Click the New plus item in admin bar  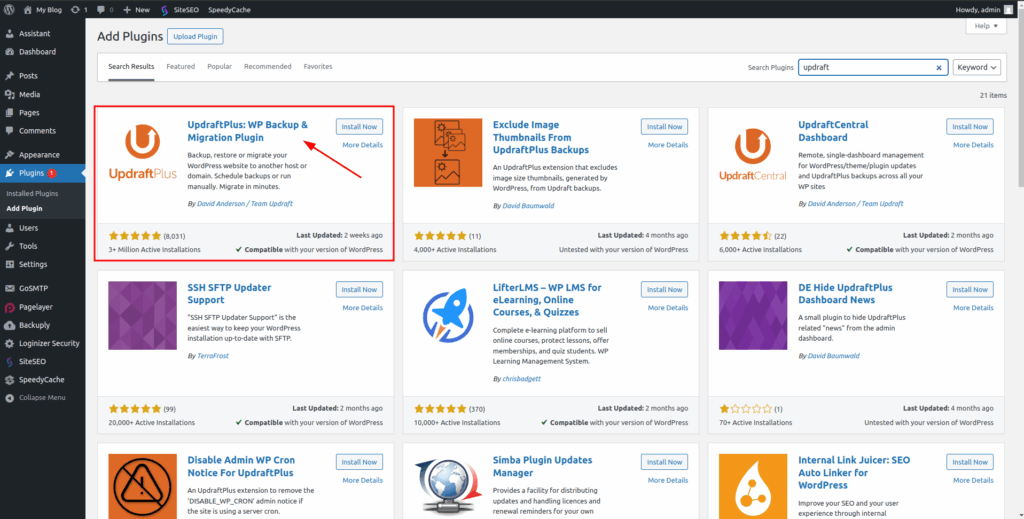click(x=136, y=10)
